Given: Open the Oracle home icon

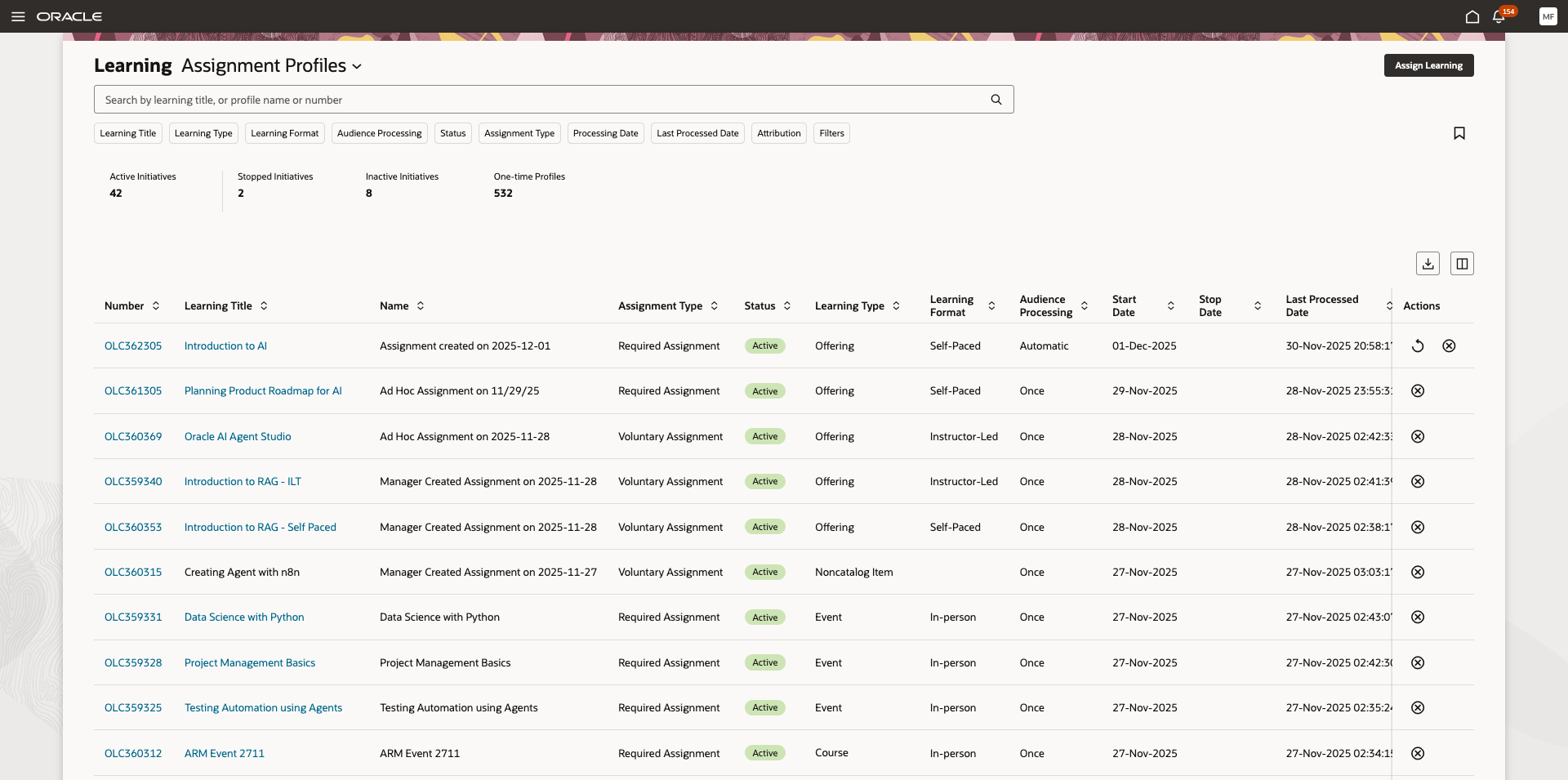Looking at the screenshot, I should tap(1472, 16).
